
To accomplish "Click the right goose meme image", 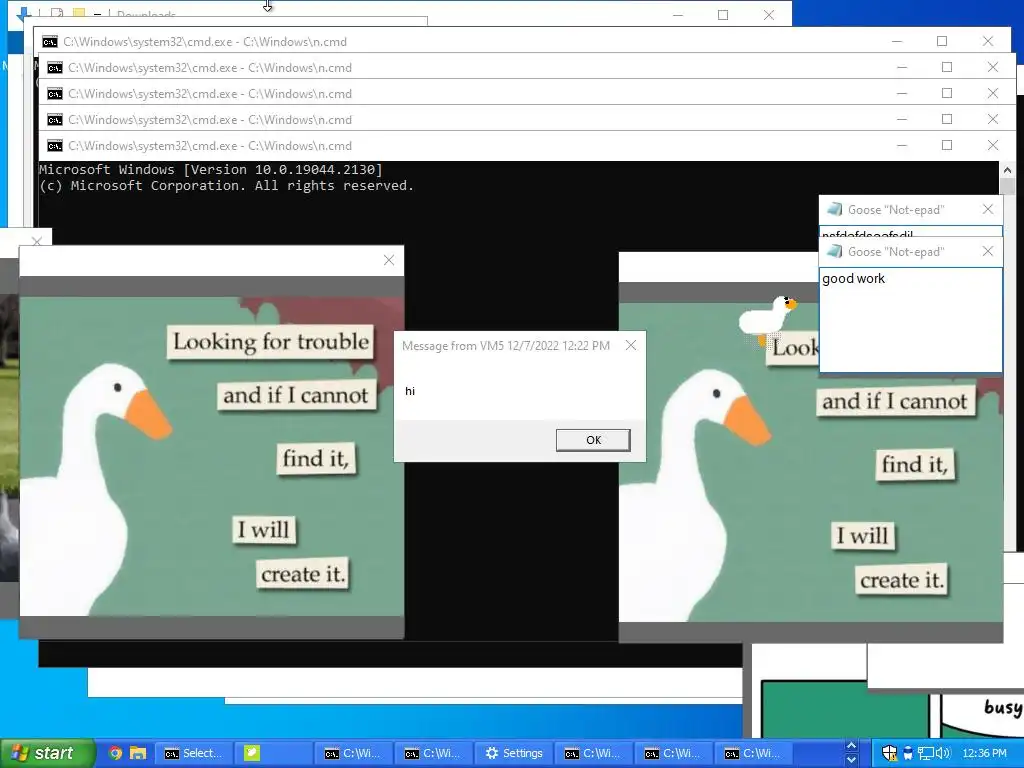I will pos(810,462).
